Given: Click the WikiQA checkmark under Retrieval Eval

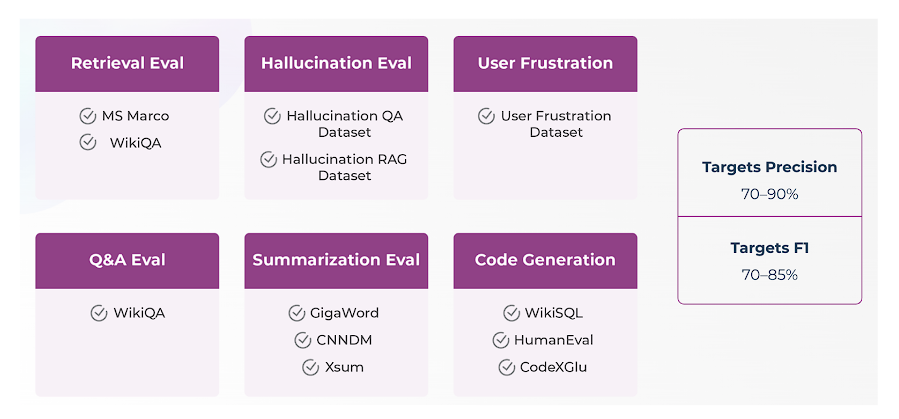Looking at the screenshot, I should [x=88, y=143].
